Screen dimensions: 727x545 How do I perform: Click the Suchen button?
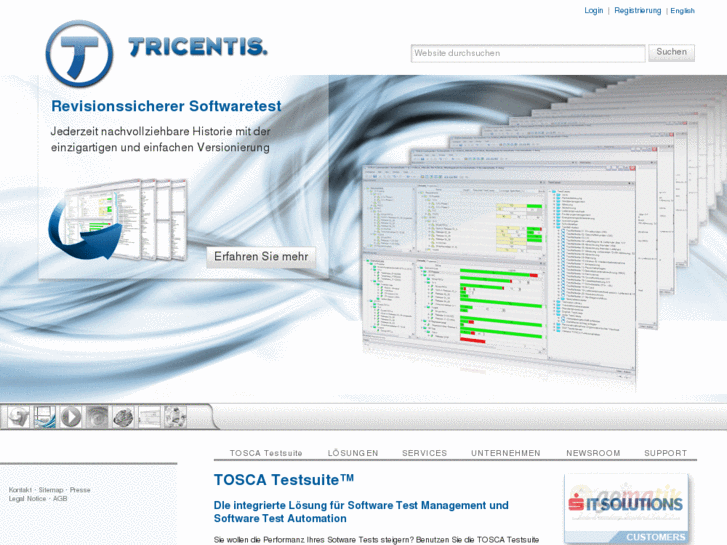coord(671,52)
